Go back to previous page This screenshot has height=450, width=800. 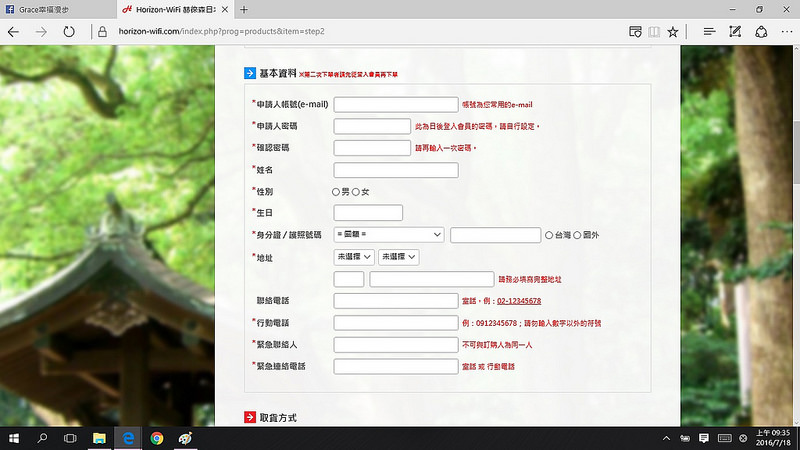pos(13,32)
